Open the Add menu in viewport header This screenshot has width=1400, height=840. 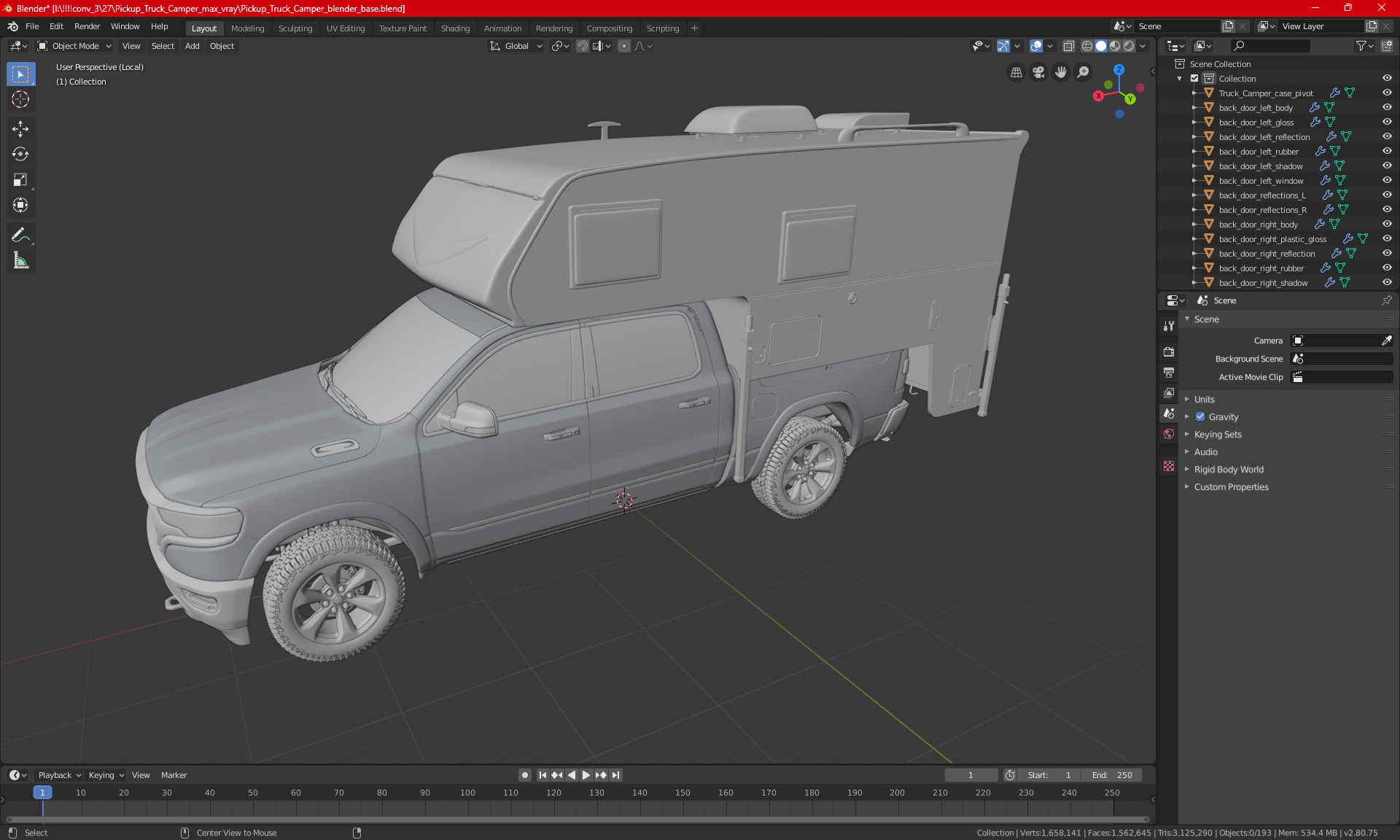192,46
